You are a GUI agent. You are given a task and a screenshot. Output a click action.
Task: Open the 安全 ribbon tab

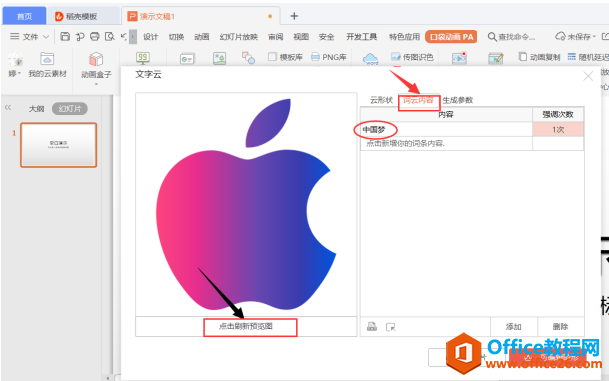point(326,37)
